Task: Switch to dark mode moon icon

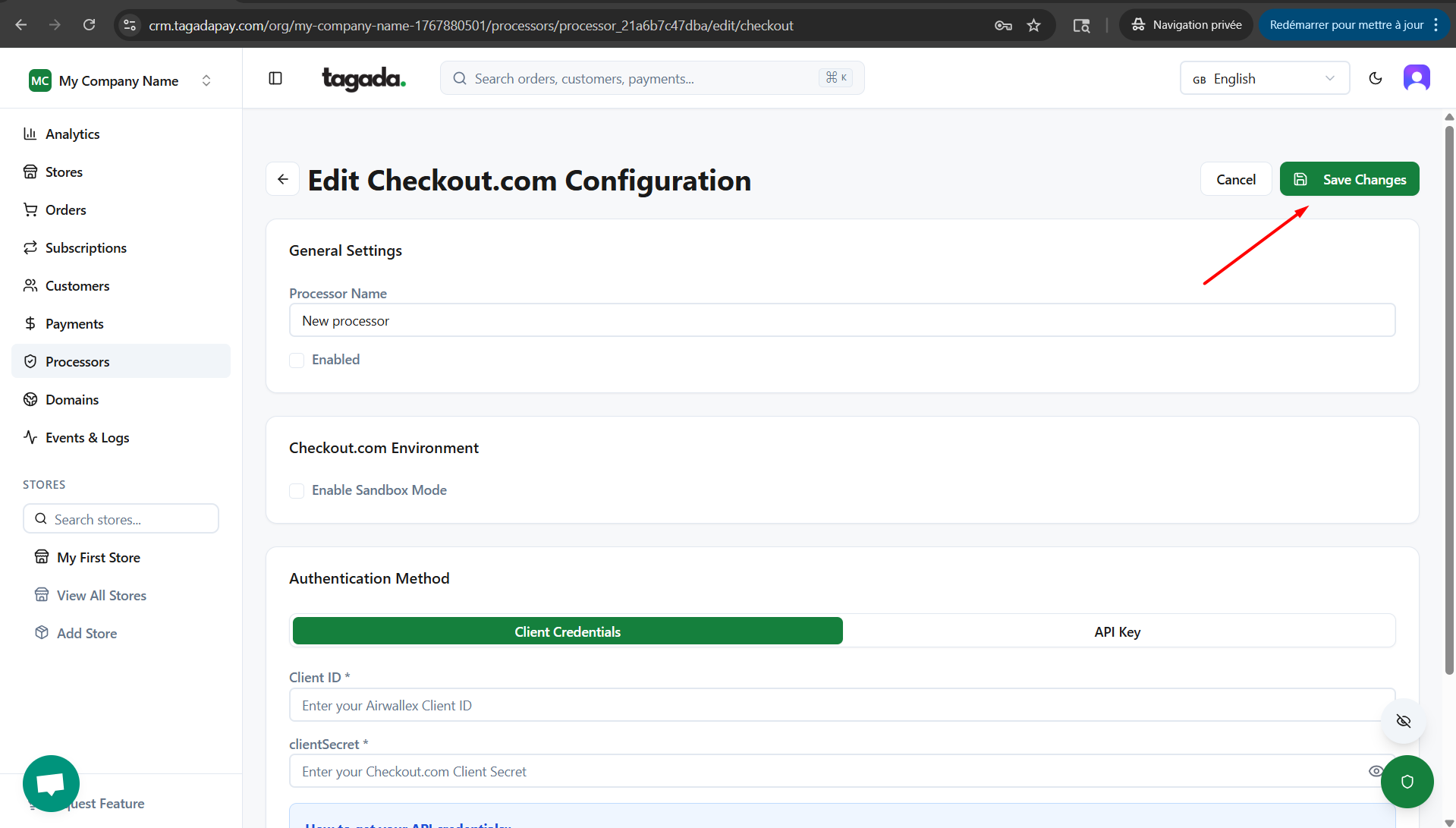Action: [1375, 78]
